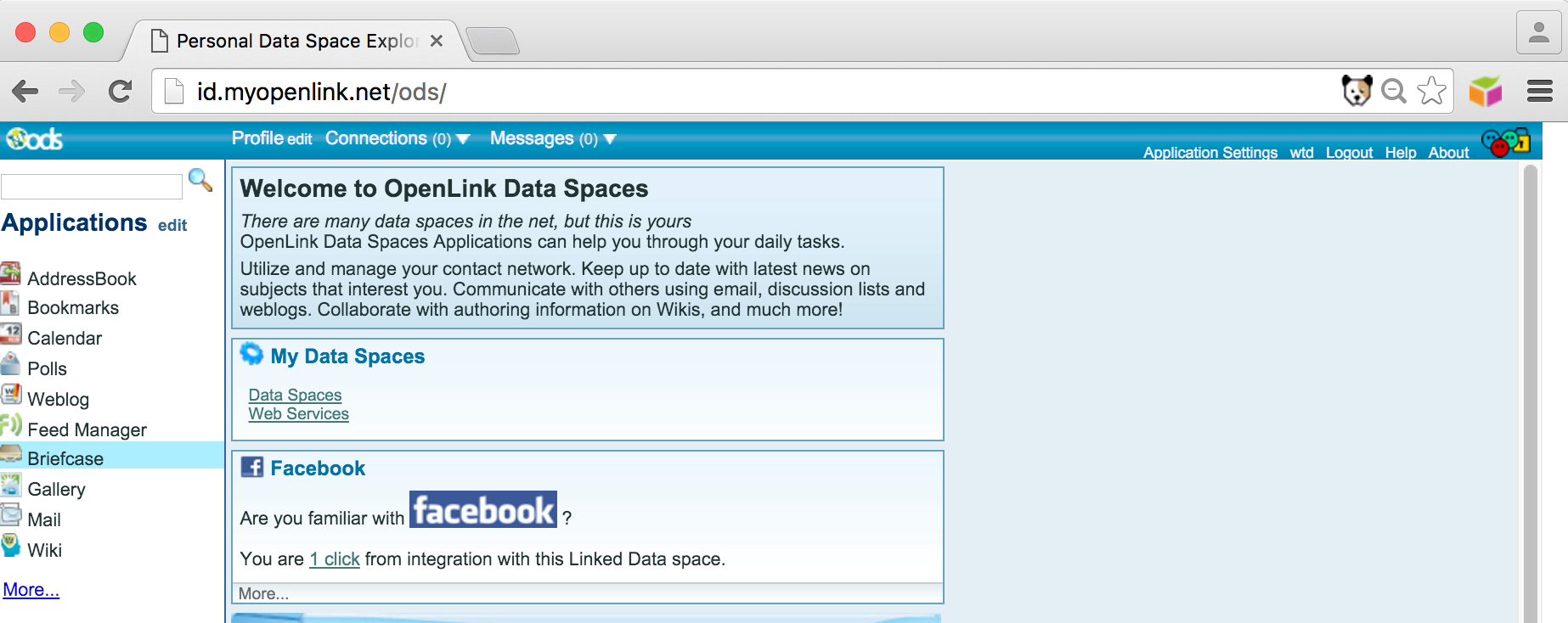The height and width of the screenshot is (623, 1568).
Task: Click the ODS logo in header
Action: coord(34,139)
